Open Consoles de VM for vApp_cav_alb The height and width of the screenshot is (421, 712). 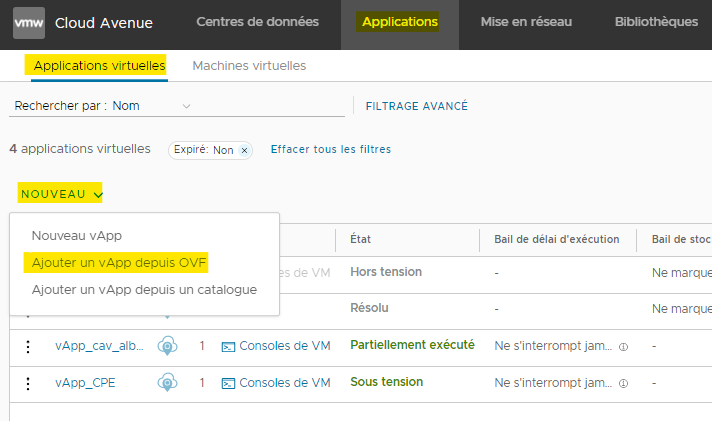(285, 346)
